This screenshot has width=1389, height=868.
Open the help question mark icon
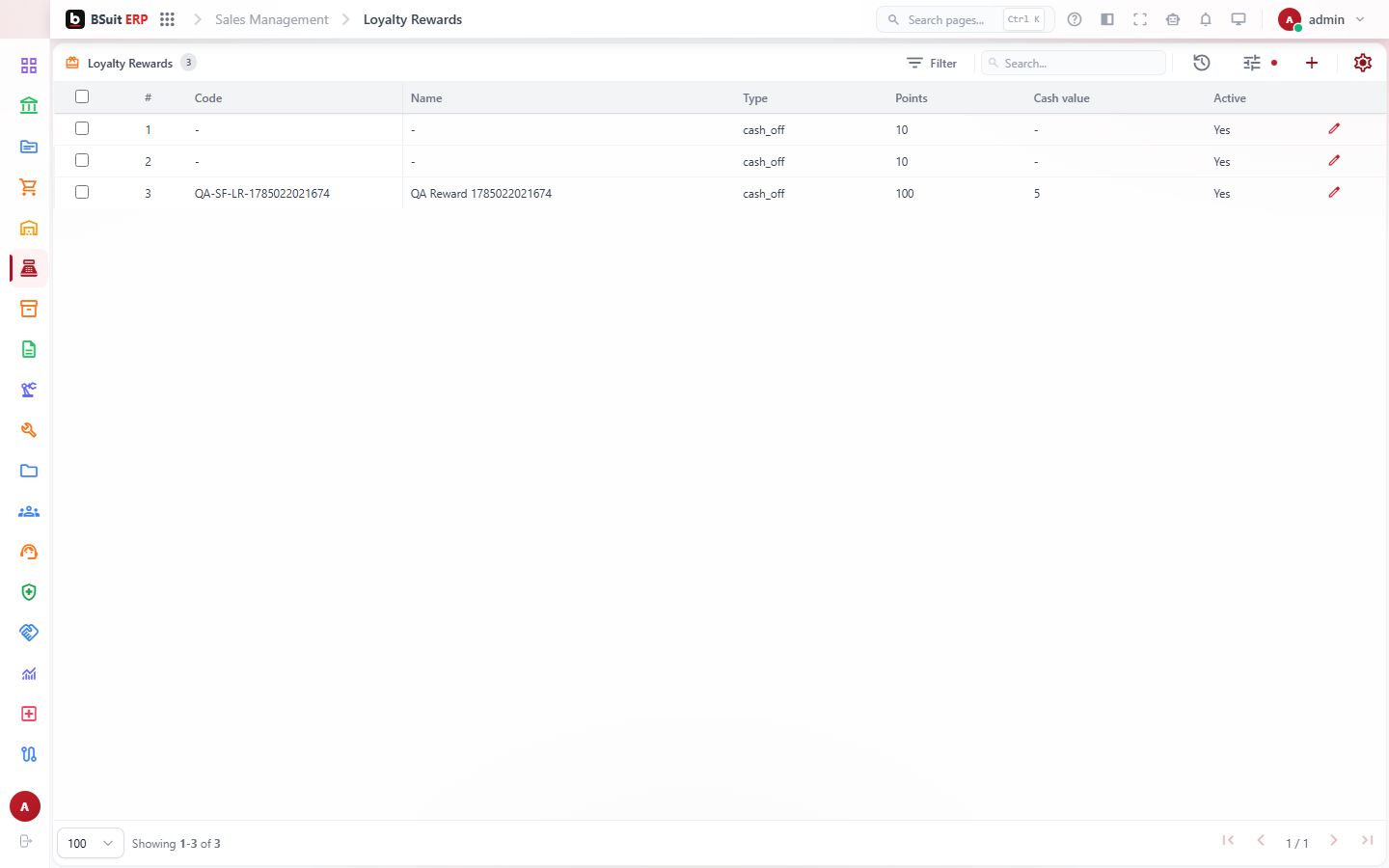(x=1075, y=19)
